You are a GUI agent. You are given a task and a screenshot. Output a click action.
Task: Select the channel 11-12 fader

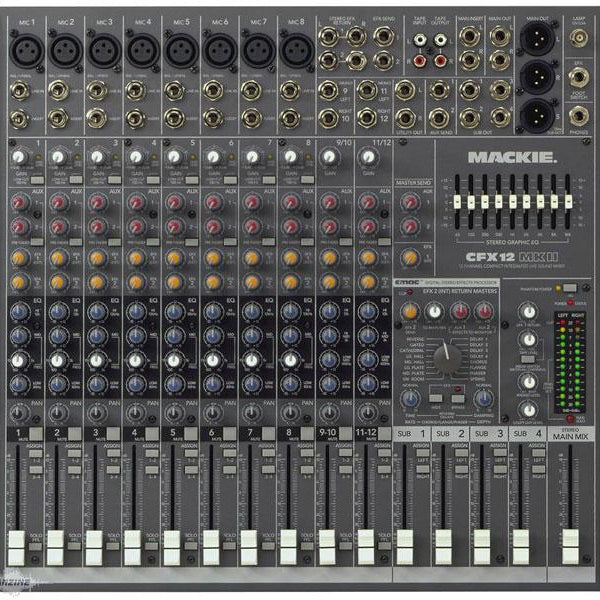click(365, 547)
